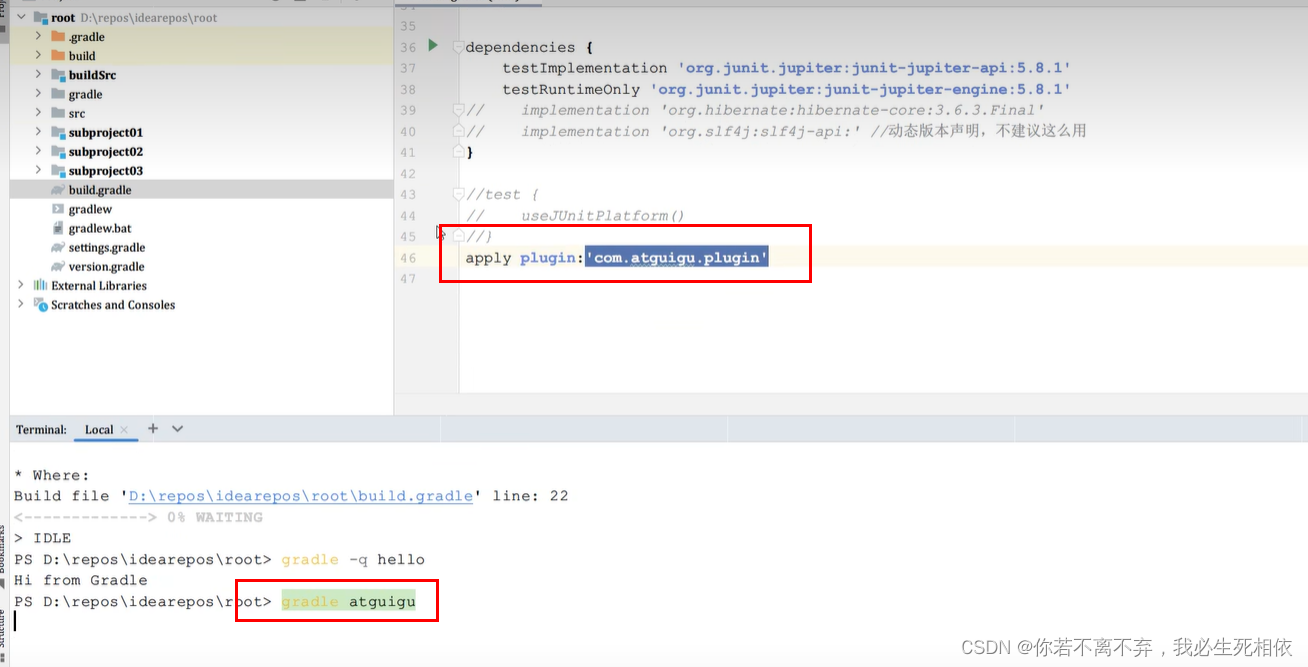Expand the src folder
This screenshot has height=667, width=1308.
click(39, 113)
